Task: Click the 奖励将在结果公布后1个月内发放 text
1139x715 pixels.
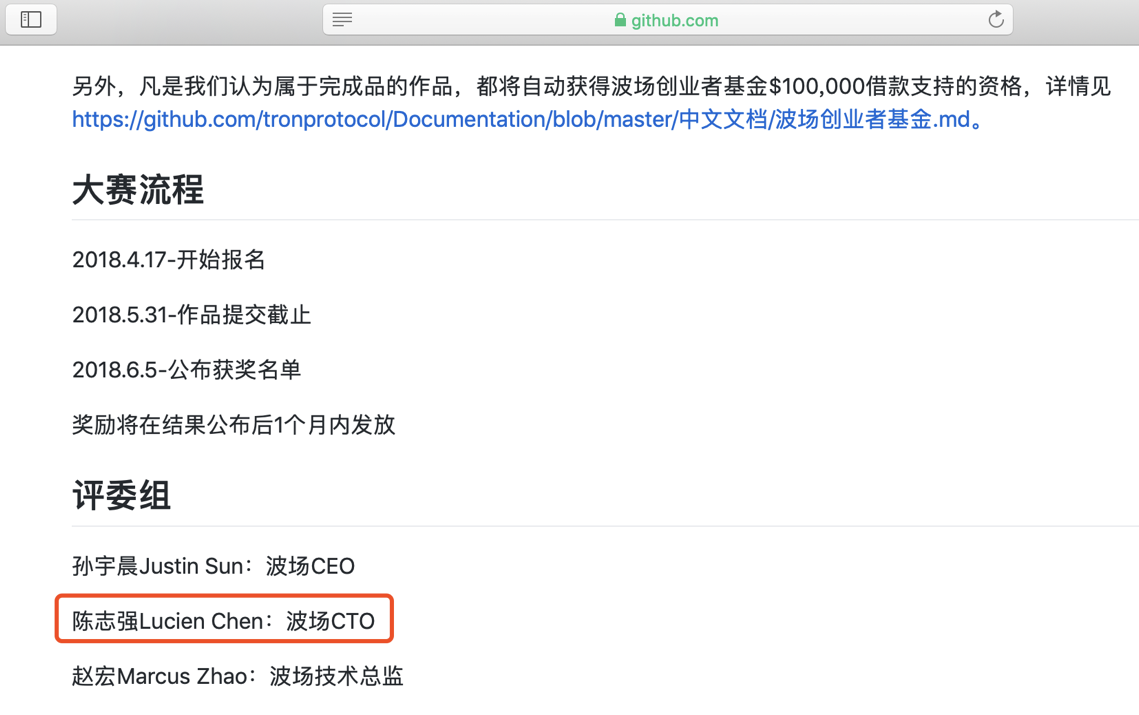Action: [x=234, y=425]
